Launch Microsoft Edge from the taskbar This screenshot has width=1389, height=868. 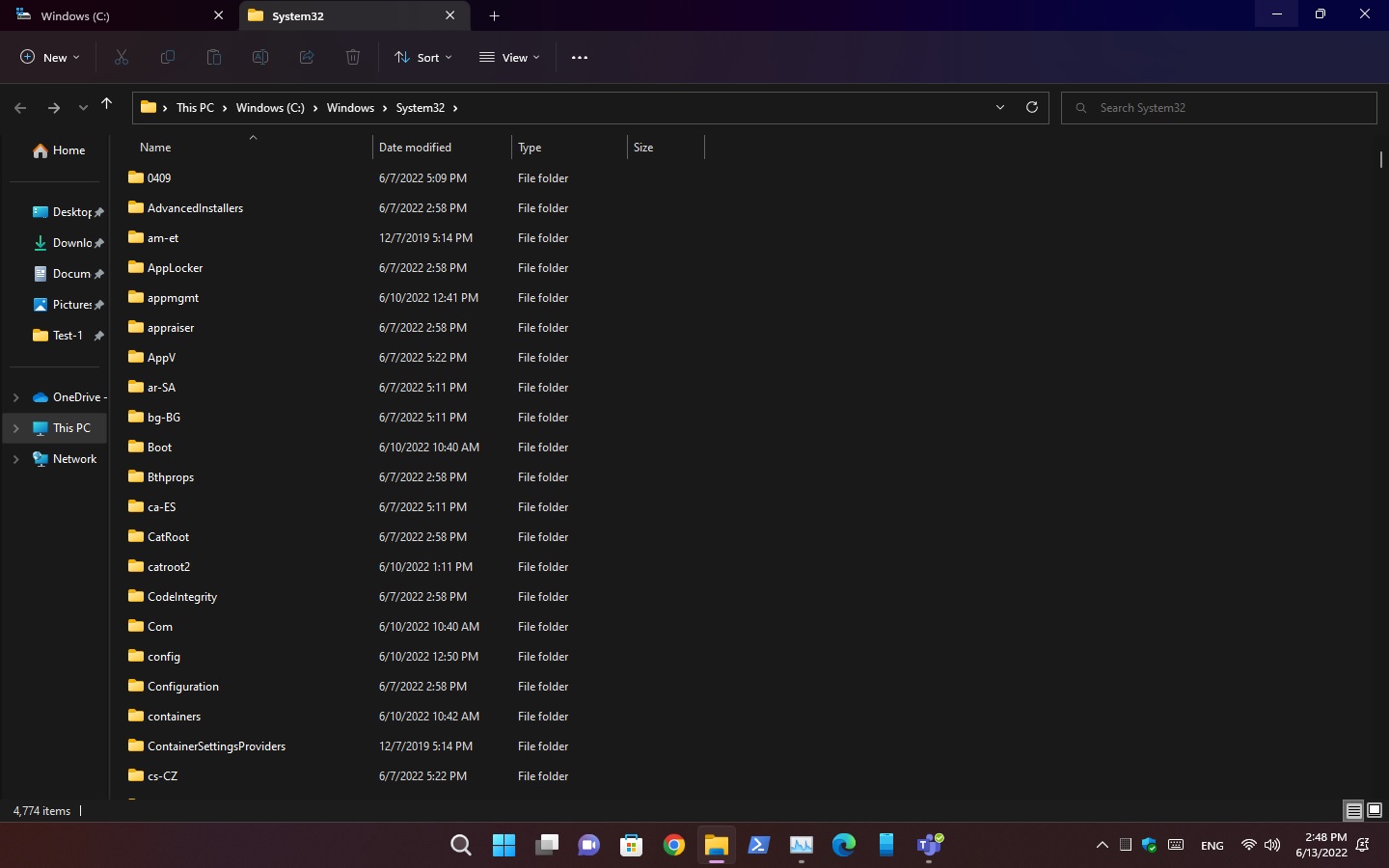pyautogui.click(x=843, y=845)
